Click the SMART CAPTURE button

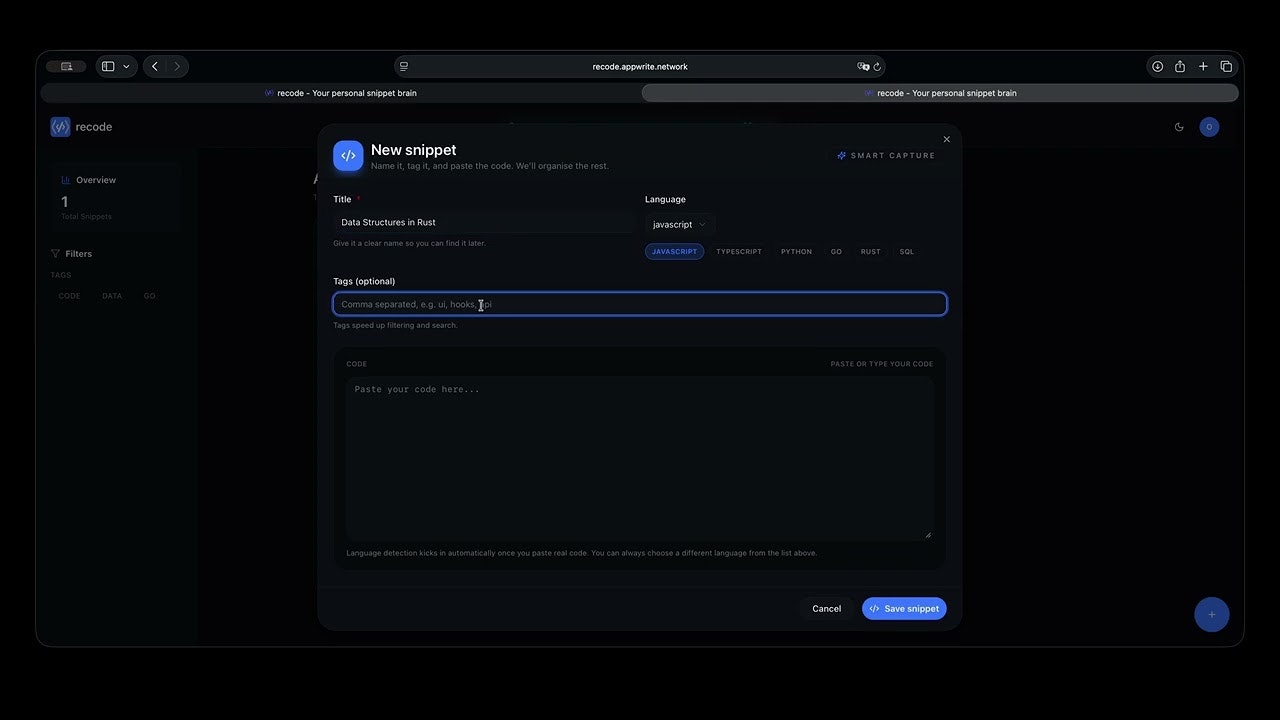[886, 156]
